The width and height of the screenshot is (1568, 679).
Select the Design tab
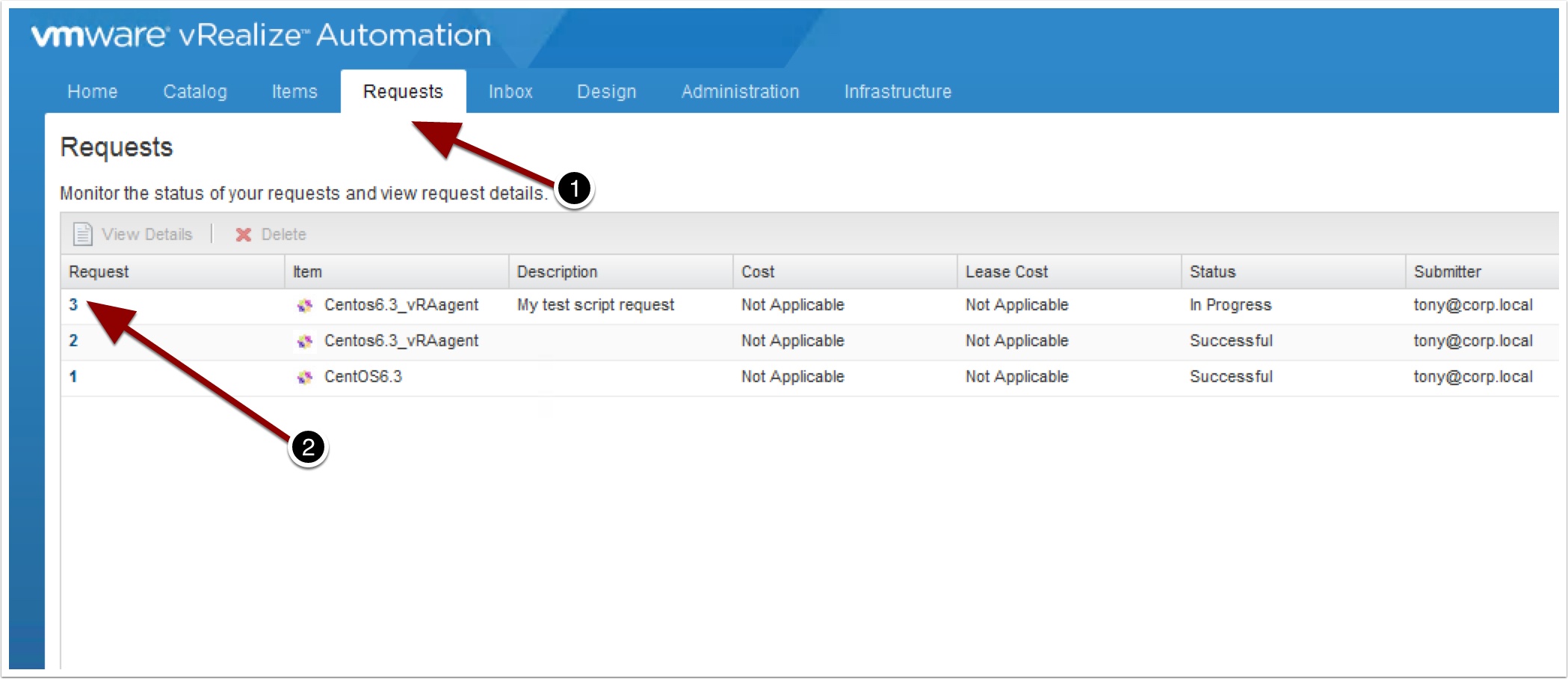click(606, 91)
